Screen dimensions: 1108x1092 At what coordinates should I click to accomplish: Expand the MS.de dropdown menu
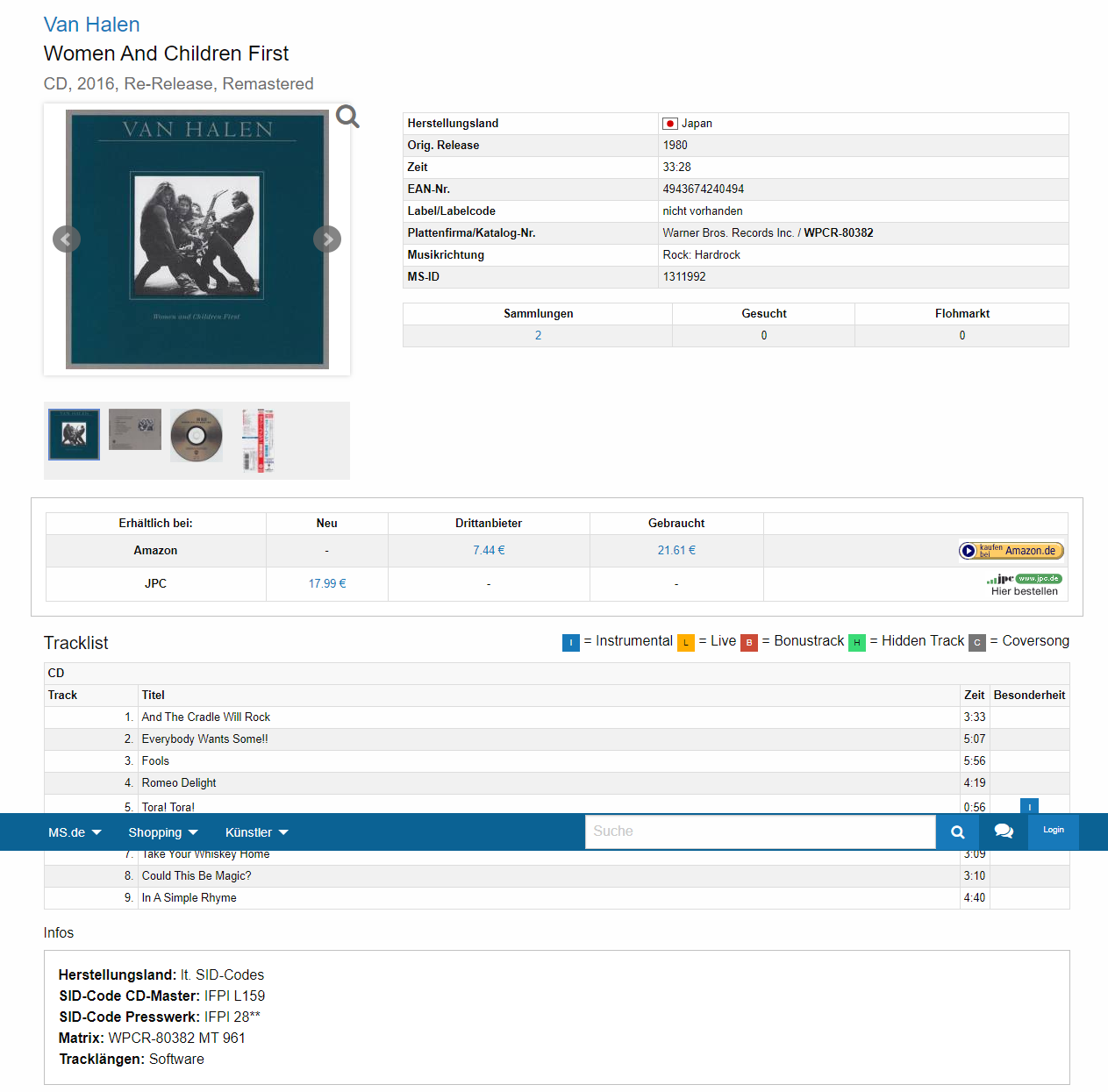pyautogui.click(x=75, y=832)
